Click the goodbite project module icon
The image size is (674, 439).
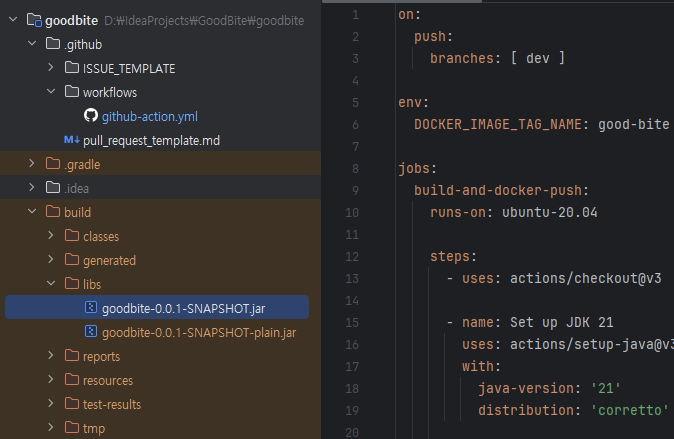(x=34, y=20)
